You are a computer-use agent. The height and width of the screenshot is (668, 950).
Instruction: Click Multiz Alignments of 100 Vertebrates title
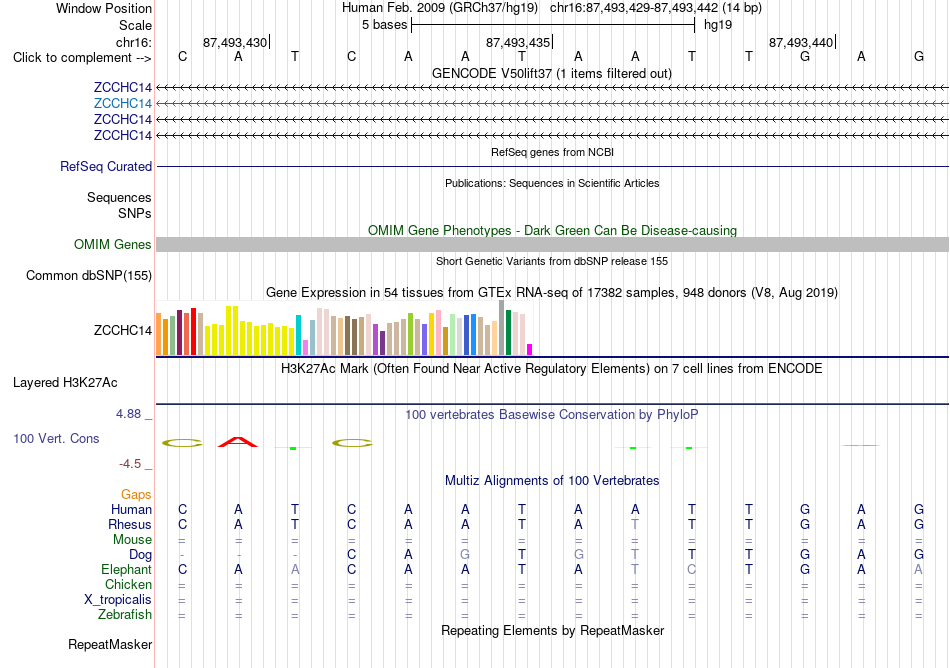pyautogui.click(x=552, y=481)
